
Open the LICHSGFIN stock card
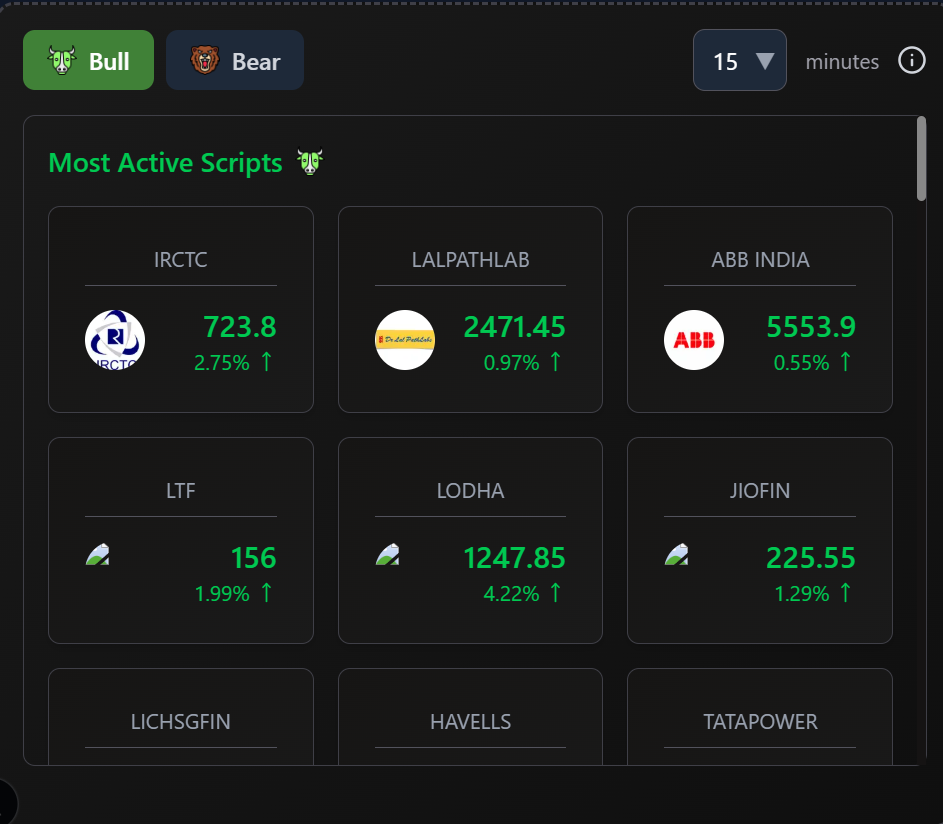180,716
